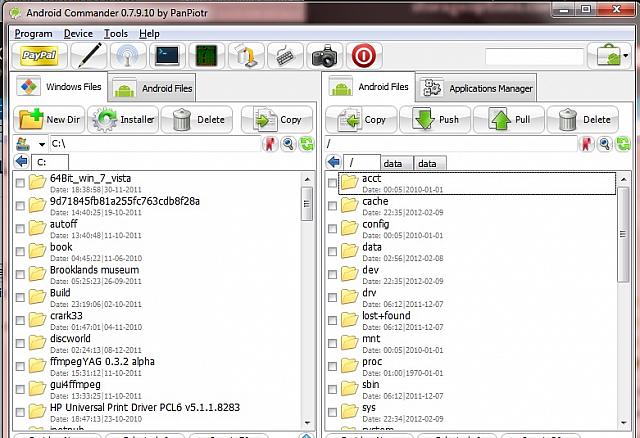Image resolution: width=640 pixels, height=438 pixels.
Task: Refresh the Android files pane listing
Action: (615, 145)
